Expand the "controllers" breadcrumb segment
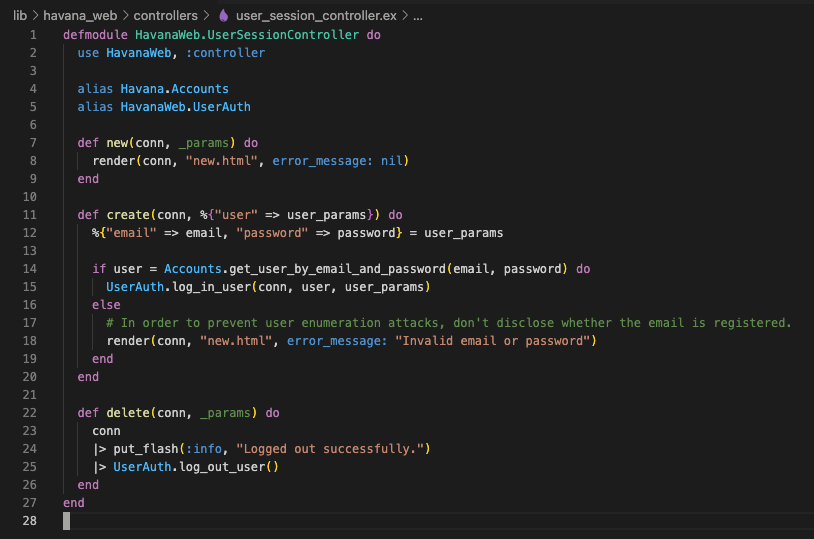The height and width of the screenshot is (539, 814). (166, 16)
